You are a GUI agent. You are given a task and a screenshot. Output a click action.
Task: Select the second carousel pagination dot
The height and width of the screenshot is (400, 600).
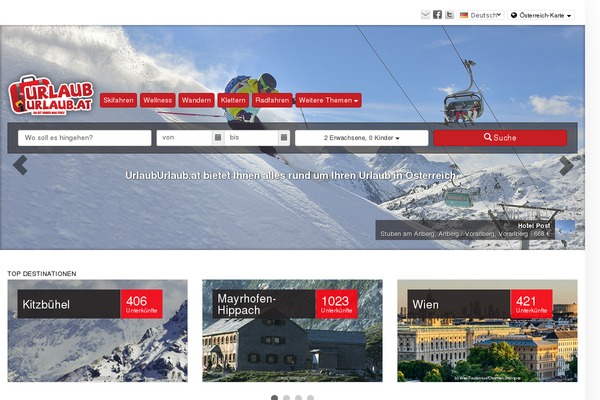286,398
